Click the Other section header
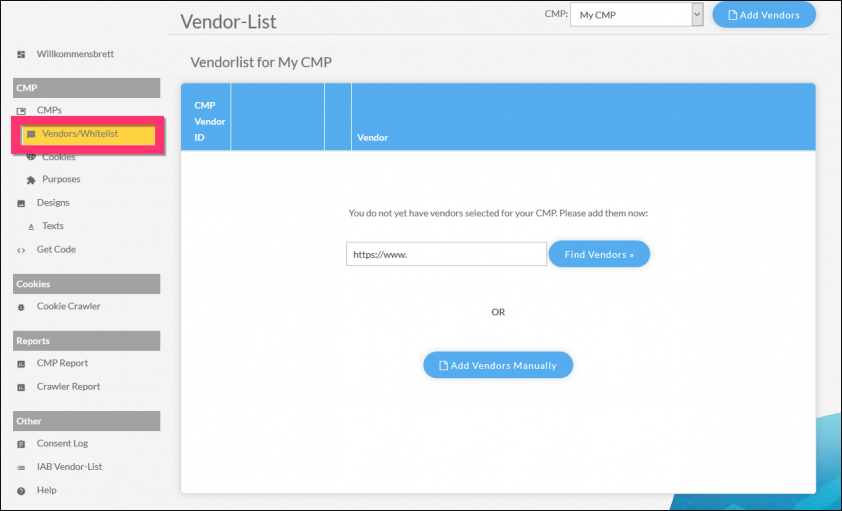The image size is (842, 511). click(x=86, y=421)
